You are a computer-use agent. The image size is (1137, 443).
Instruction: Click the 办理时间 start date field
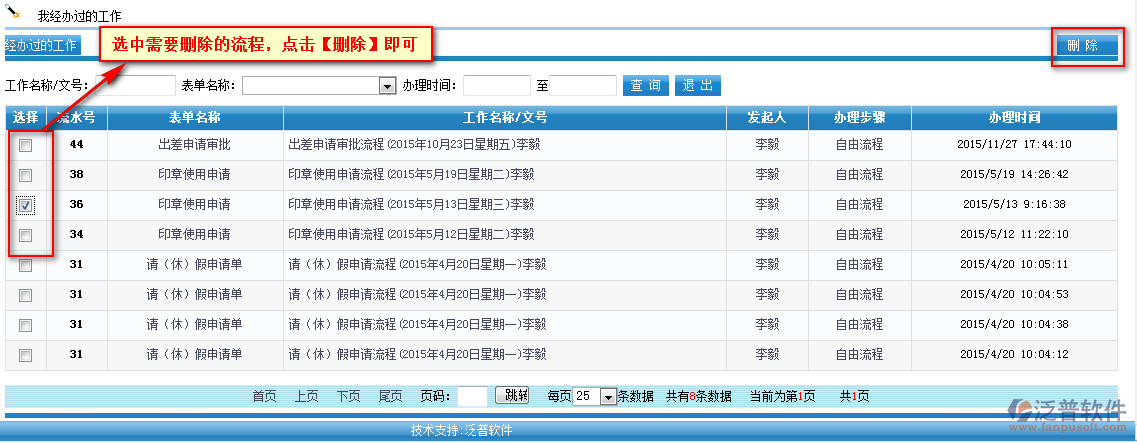(496, 86)
